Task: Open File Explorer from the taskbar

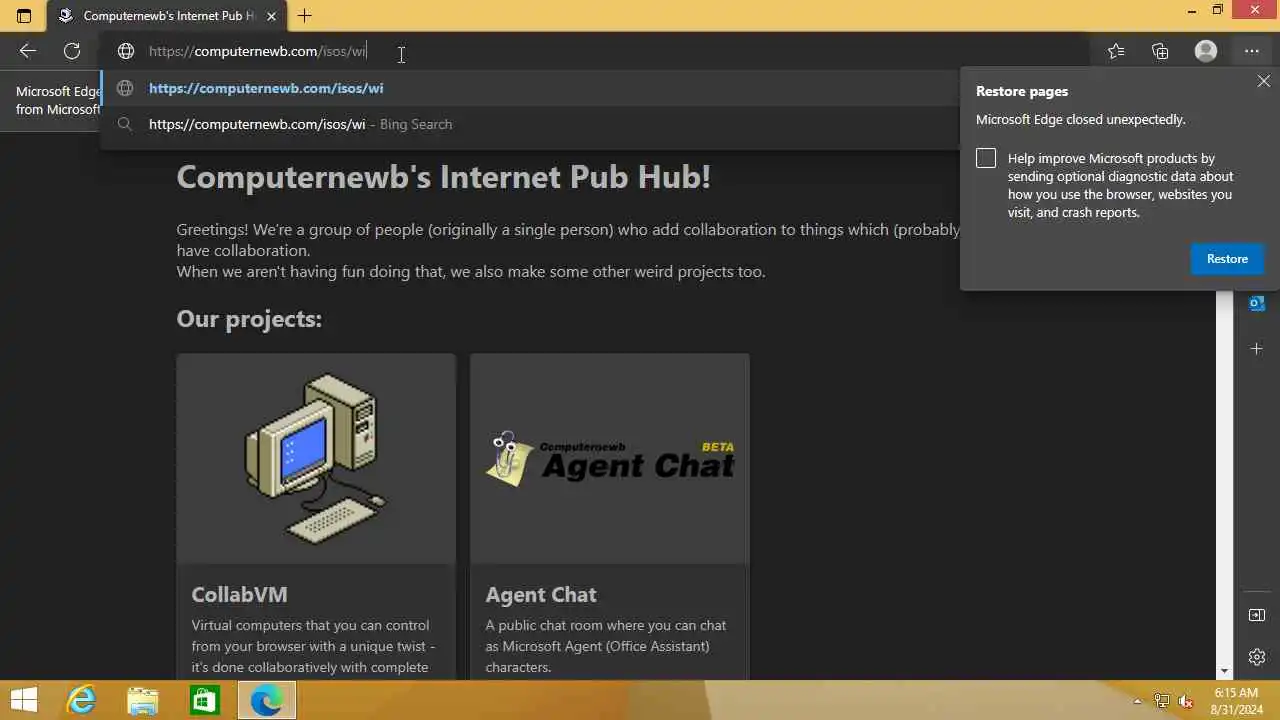Action: pyautogui.click(x=143, y=700)
